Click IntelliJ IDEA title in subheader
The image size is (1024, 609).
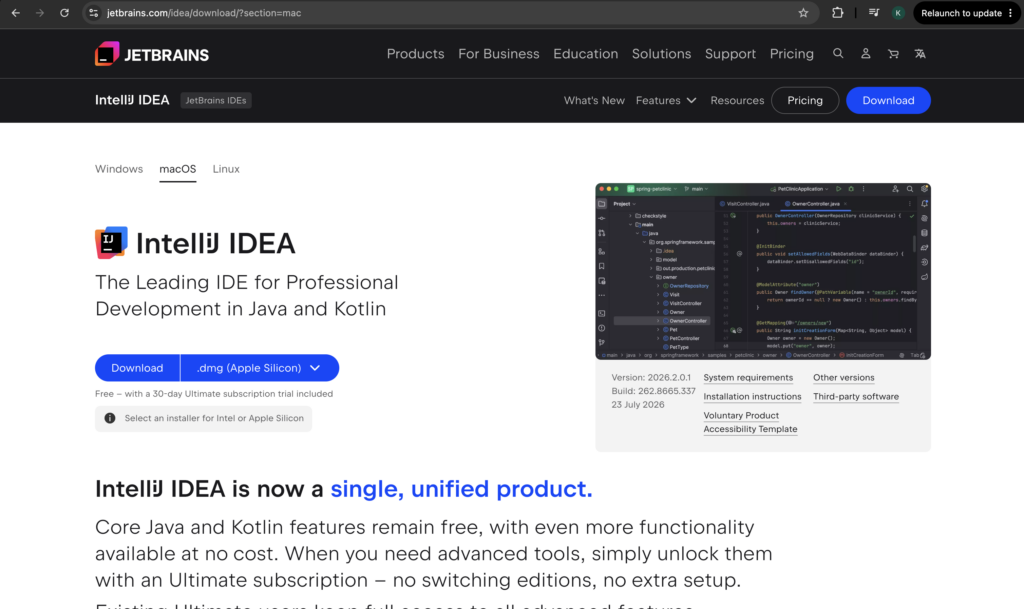(132, 100)
